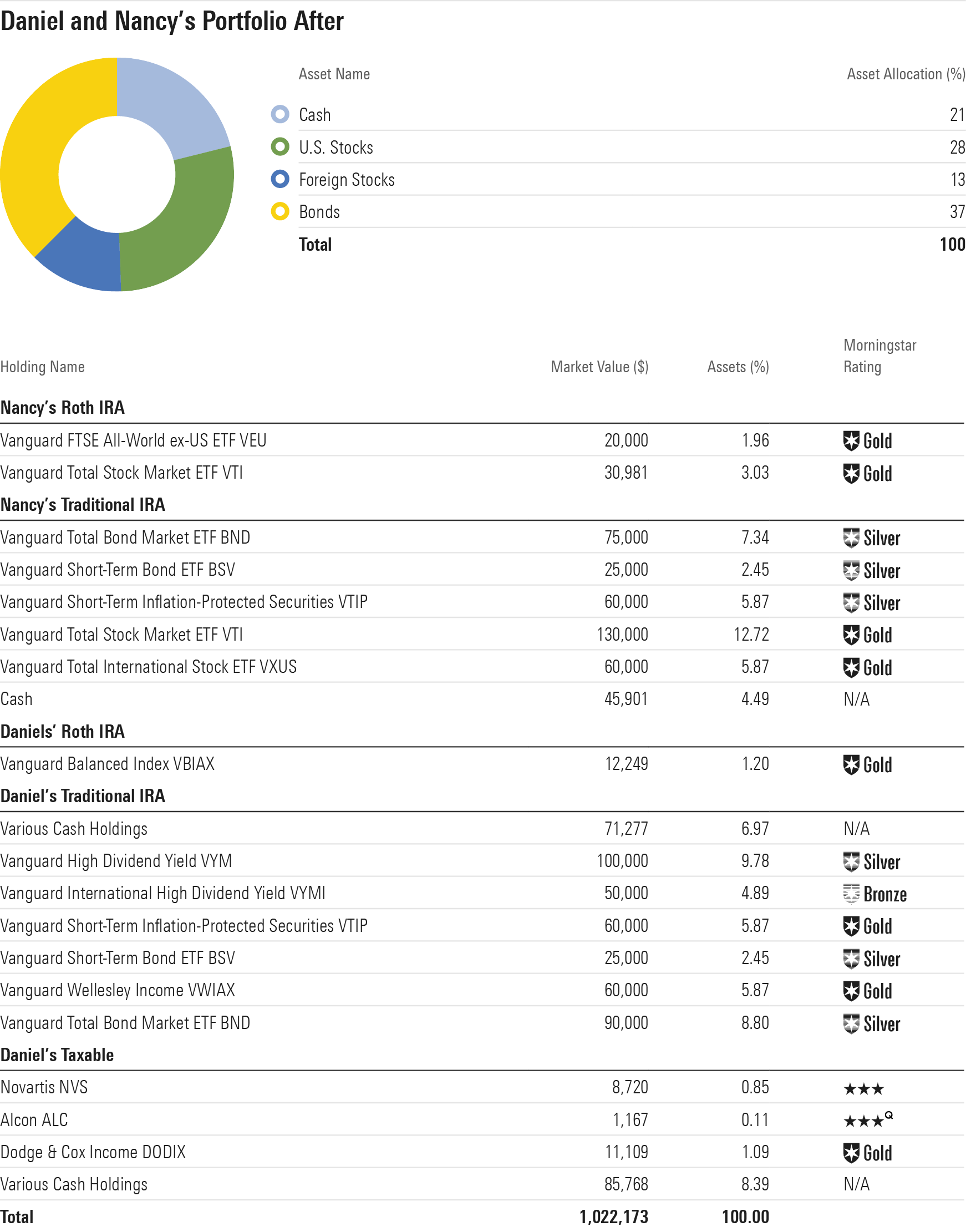Click the "Asset Name" column header

(334, 74)
